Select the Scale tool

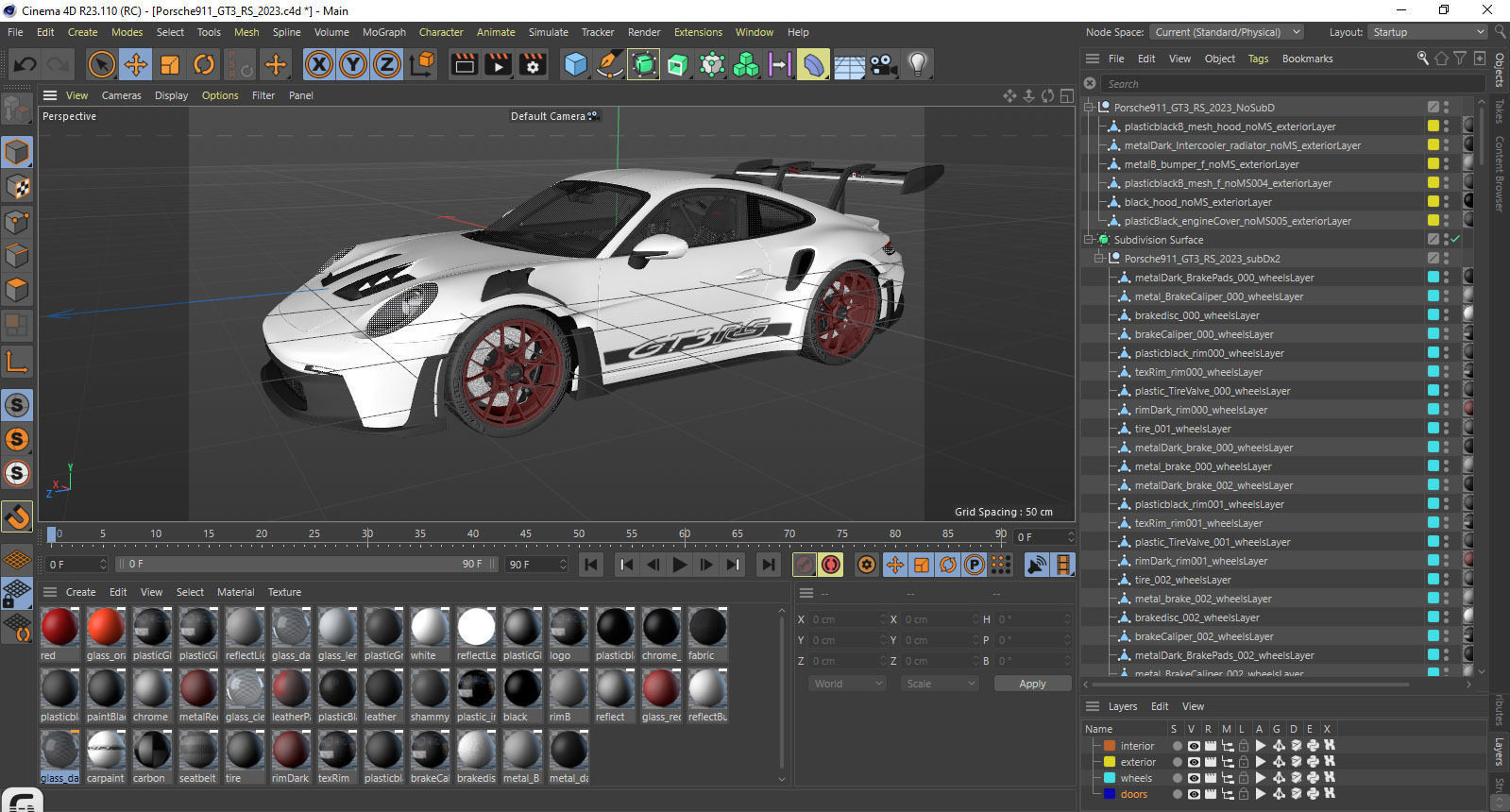point(170,64)
